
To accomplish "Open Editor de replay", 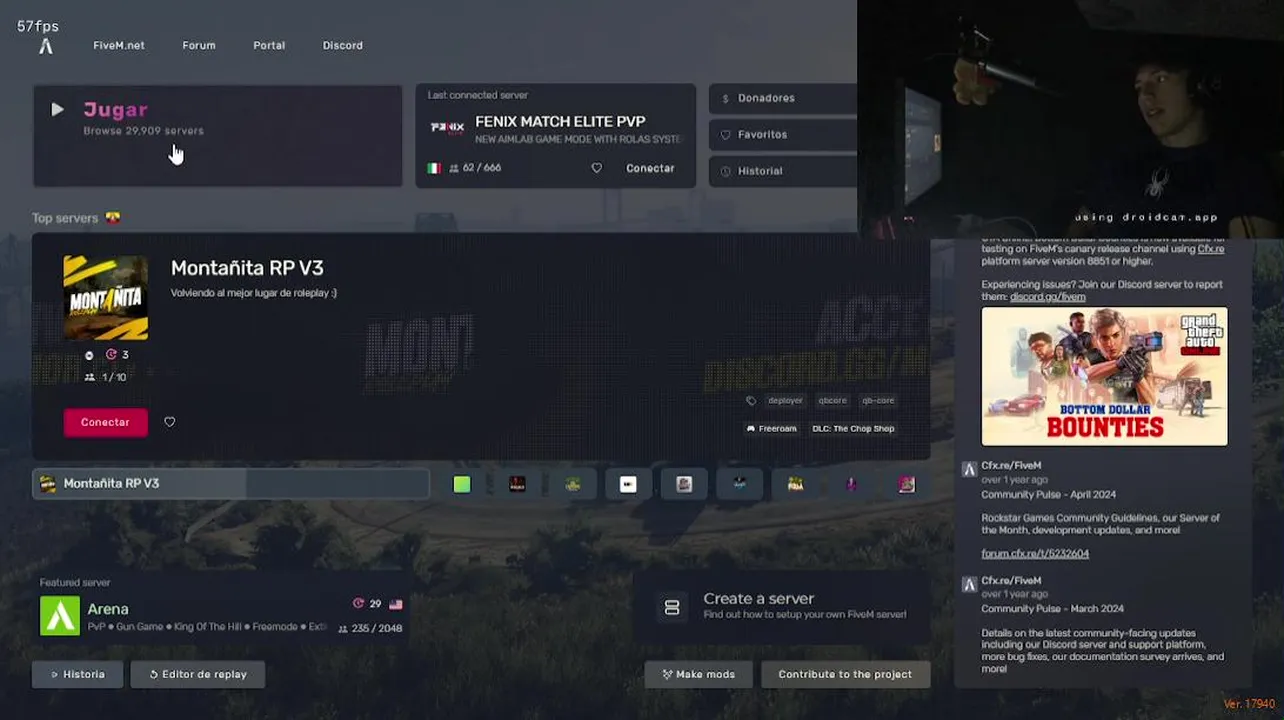I will [198, 674].
